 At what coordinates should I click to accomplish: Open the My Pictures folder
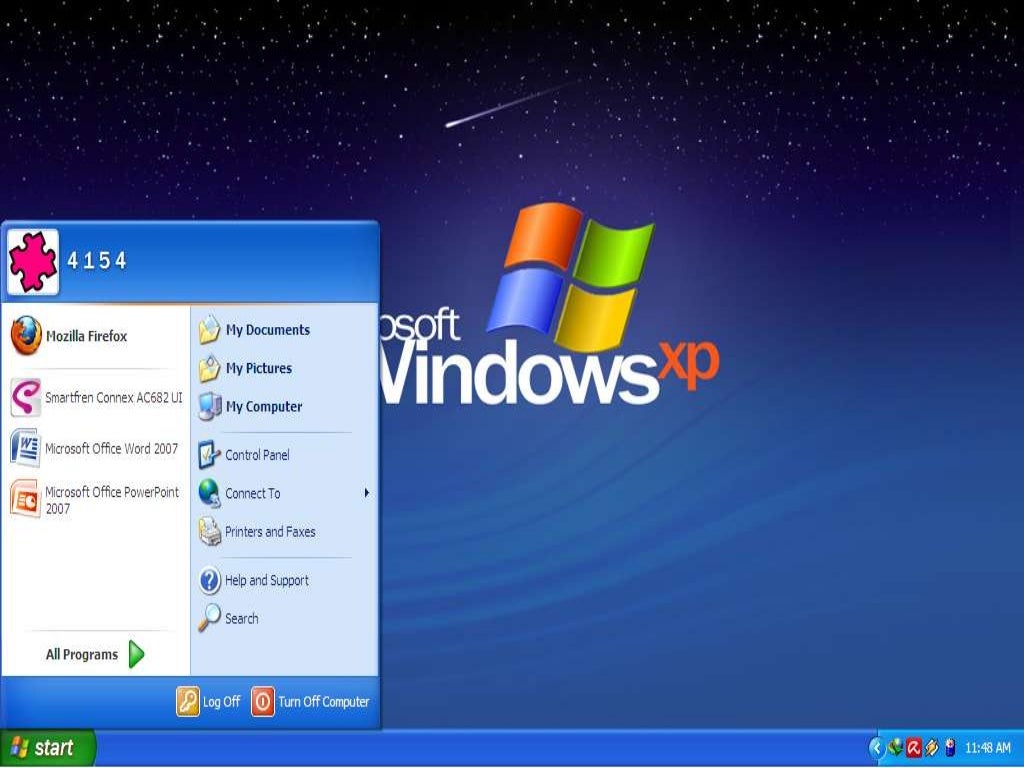[x=283, y=368]
